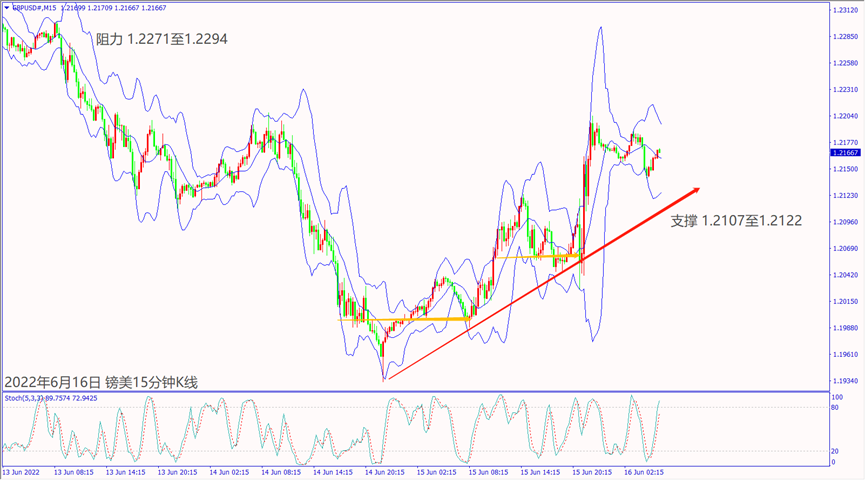Click the 1.23120 price scale label

[845, 10]
